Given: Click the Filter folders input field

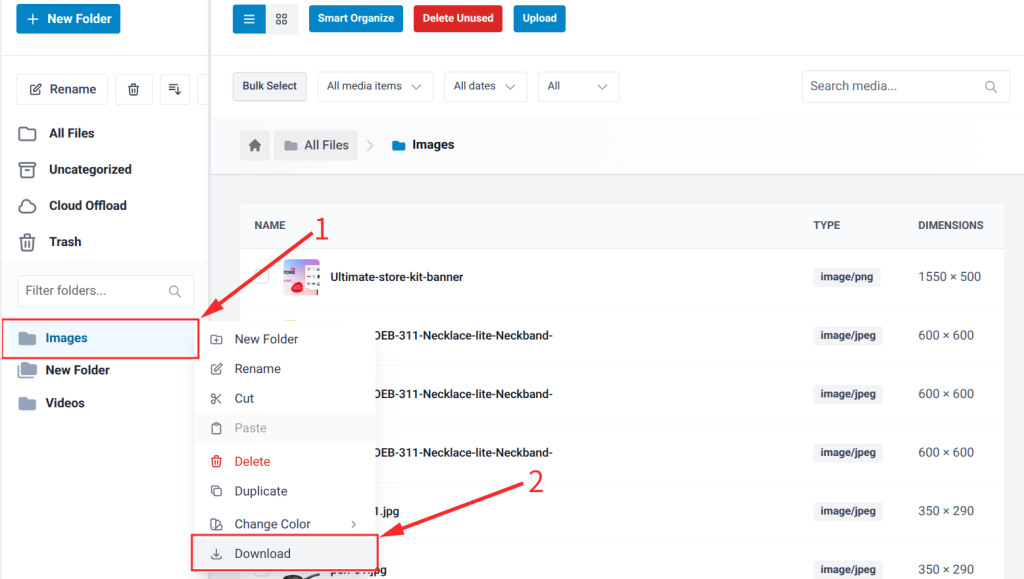Looking at the screenshot, I should click(x=94, y=291).
